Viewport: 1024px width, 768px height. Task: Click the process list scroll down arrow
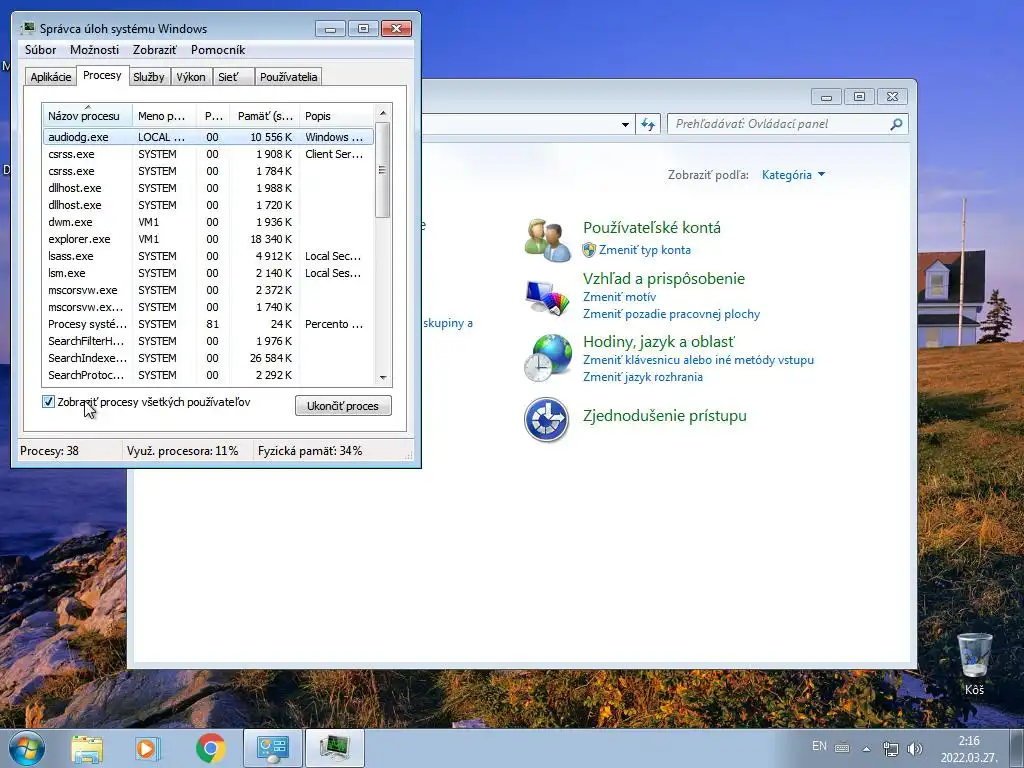point(383,377)
